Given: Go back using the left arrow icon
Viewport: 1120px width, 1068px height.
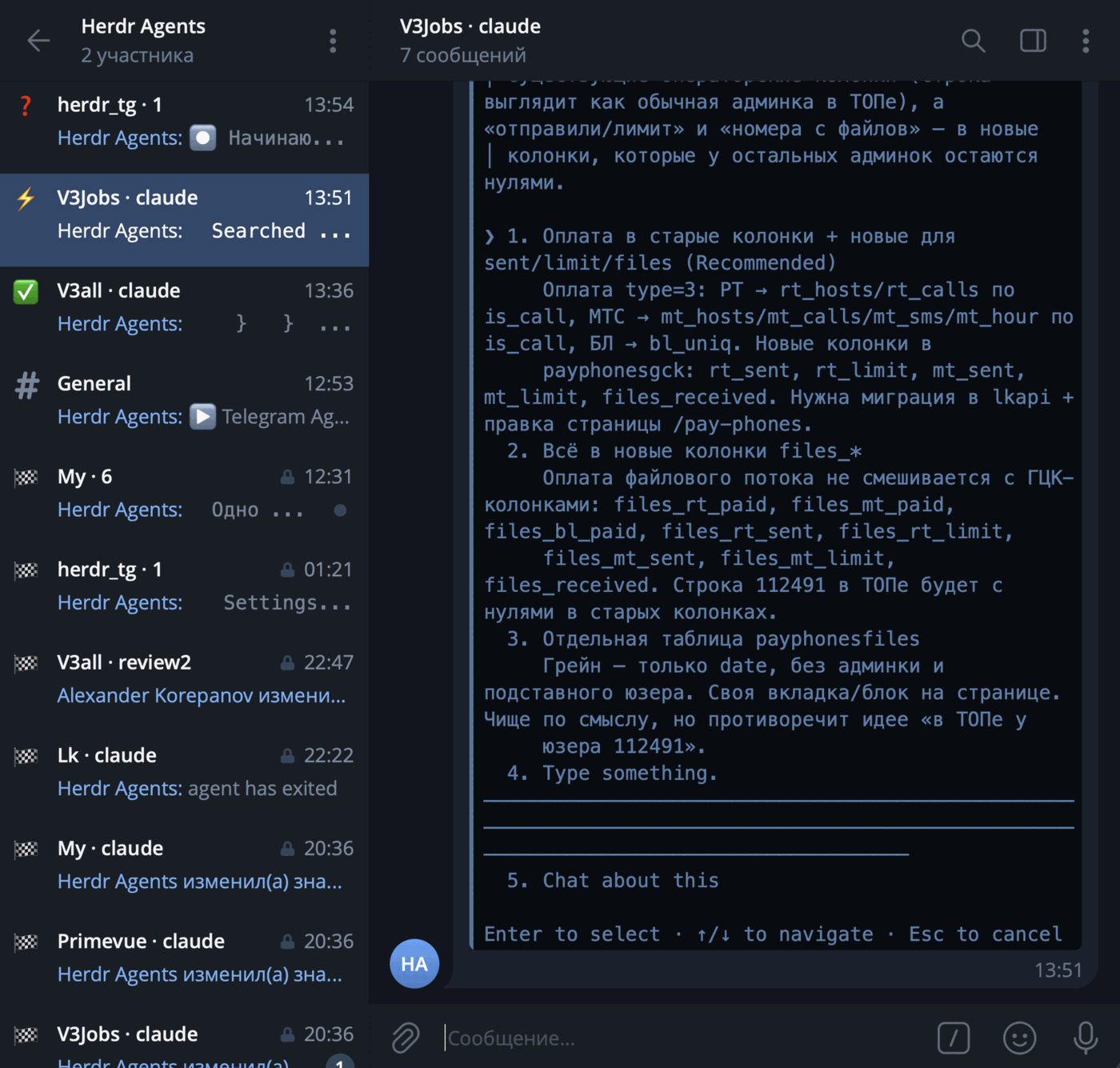Looking at the screenshot, I should point(38,41).
